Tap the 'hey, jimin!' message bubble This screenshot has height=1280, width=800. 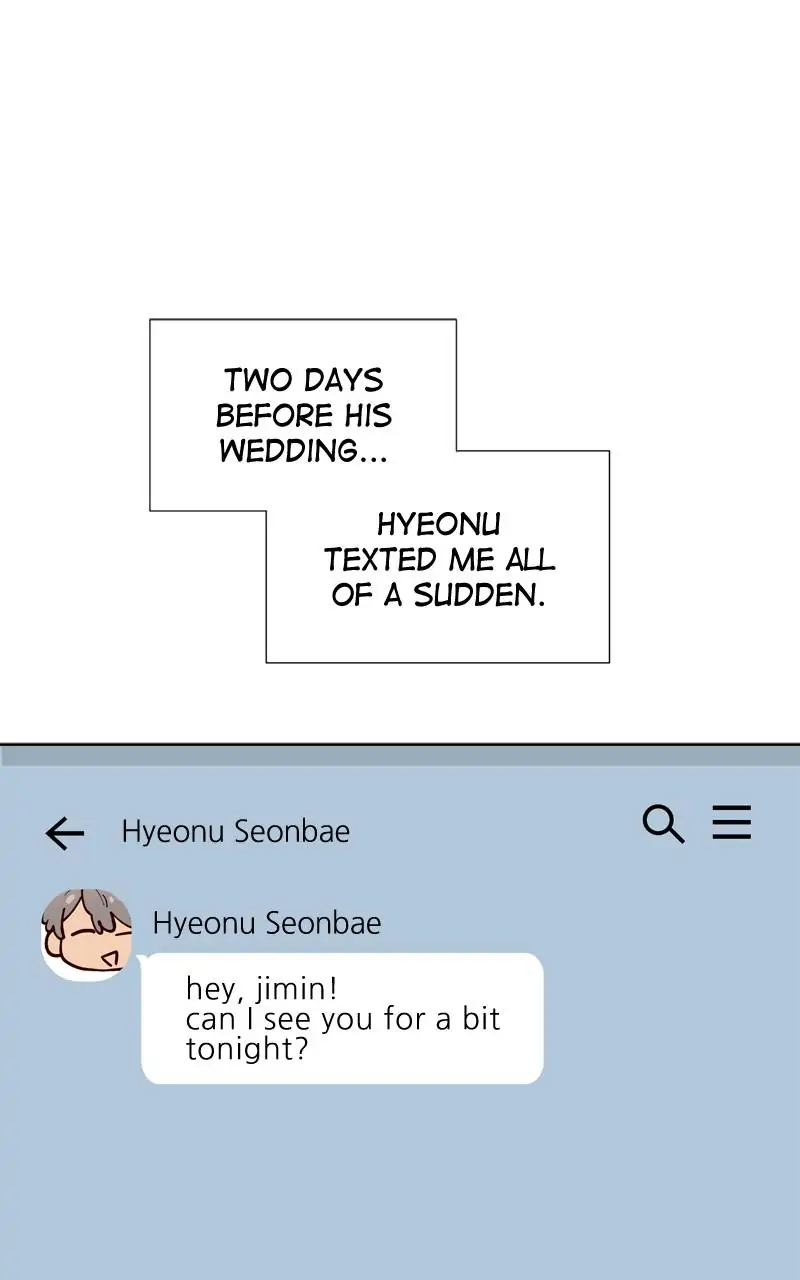[342, 1018]
